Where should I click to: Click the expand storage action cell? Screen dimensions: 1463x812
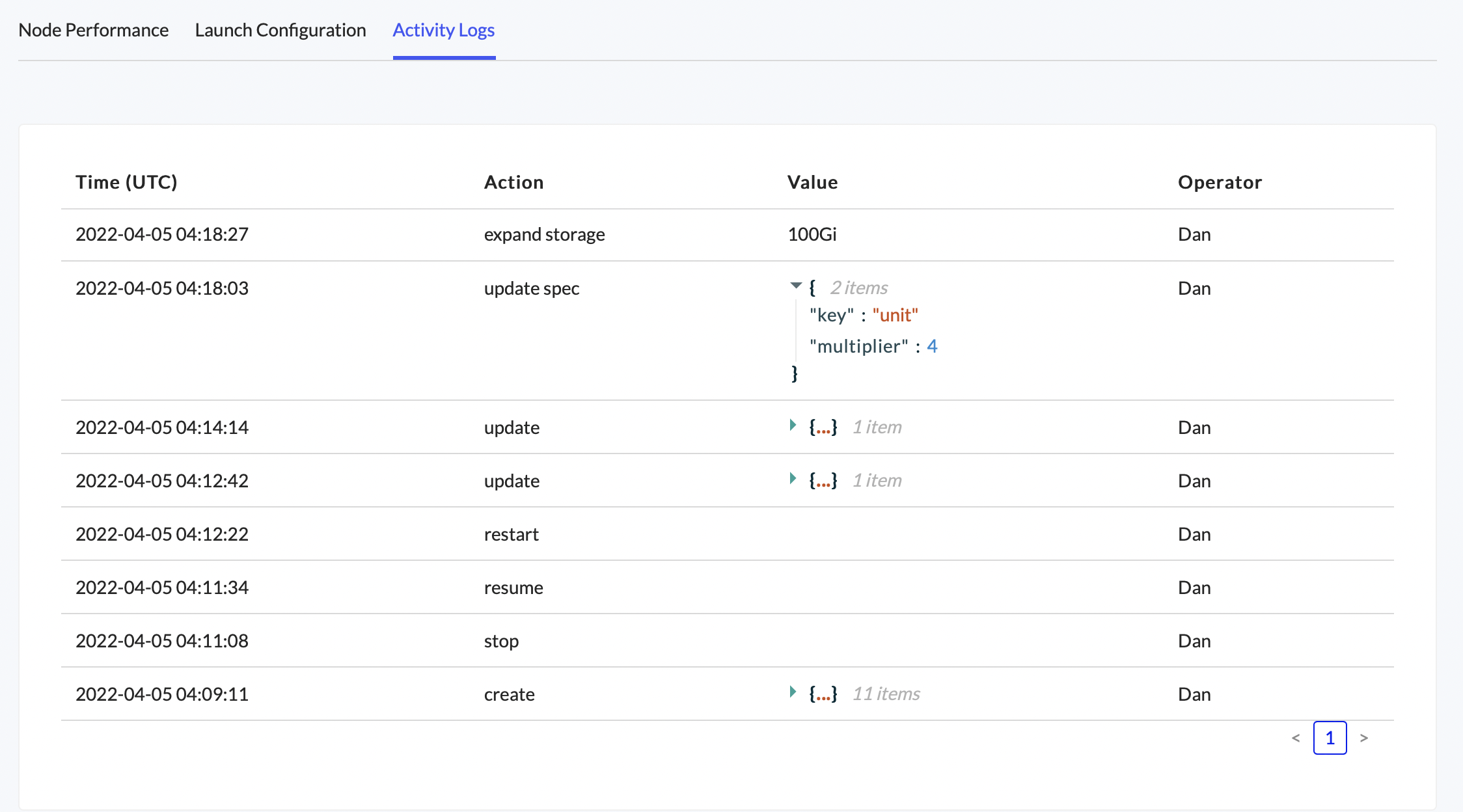click(544, 234)
